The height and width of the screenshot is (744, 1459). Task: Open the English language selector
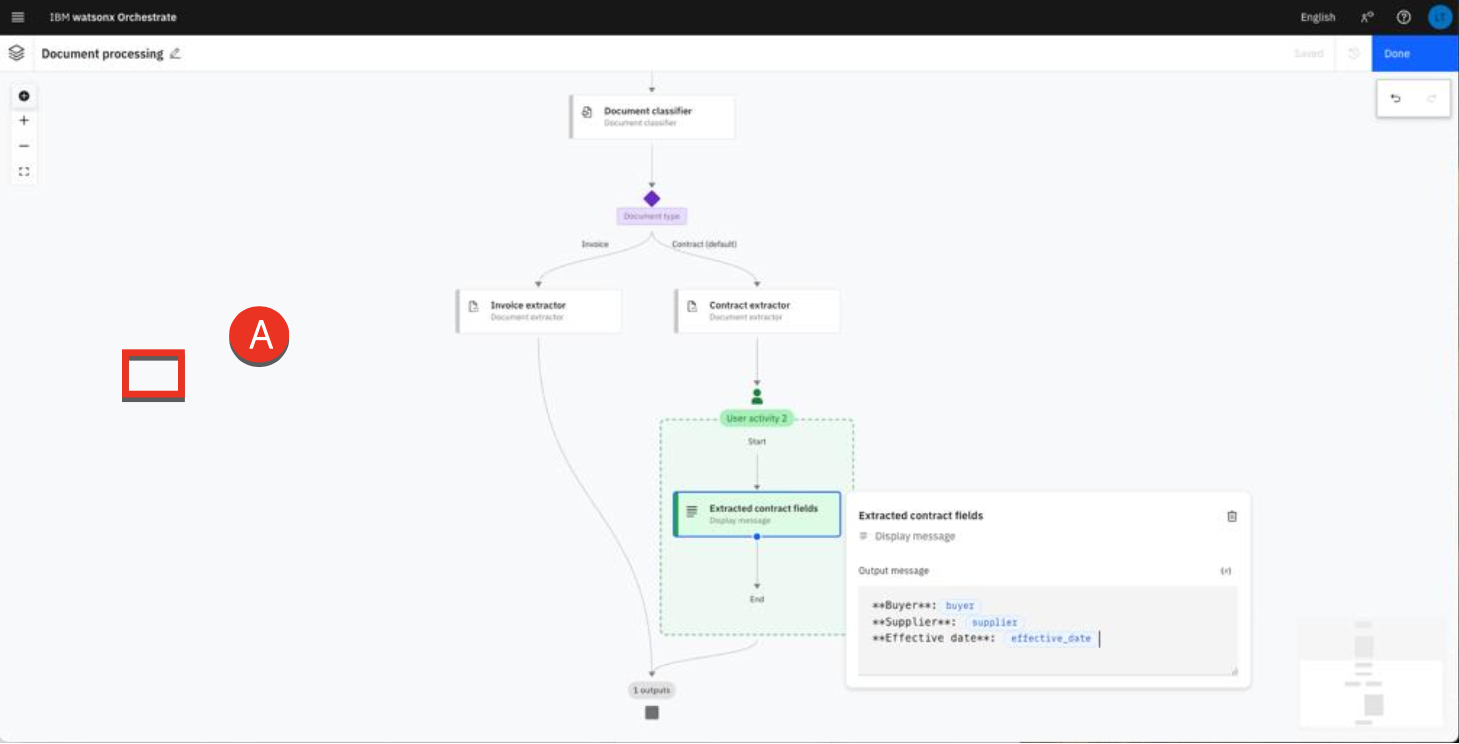point(1317,17)
